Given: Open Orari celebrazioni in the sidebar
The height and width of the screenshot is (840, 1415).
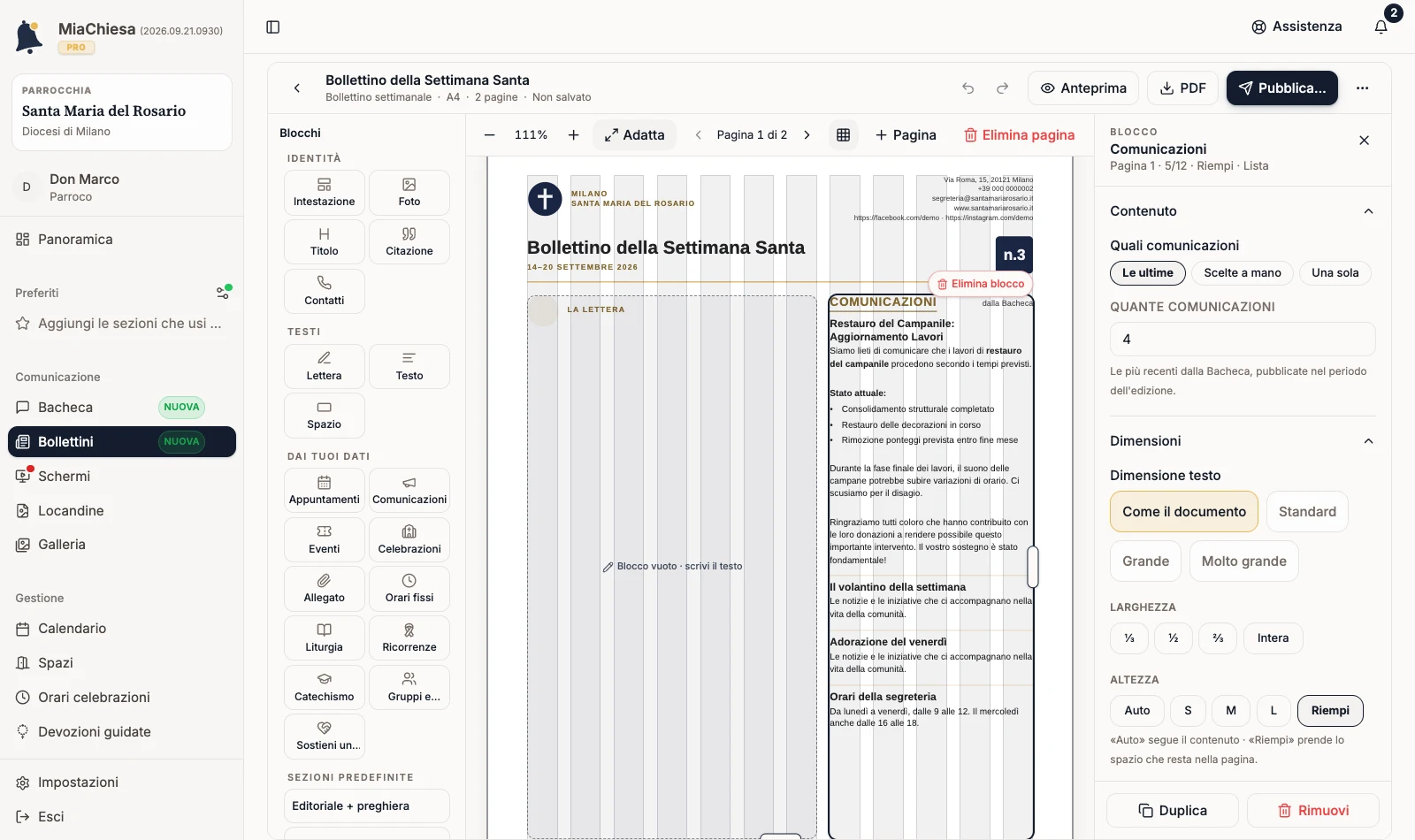Looking at the screenshot, I should coord(122,698).
